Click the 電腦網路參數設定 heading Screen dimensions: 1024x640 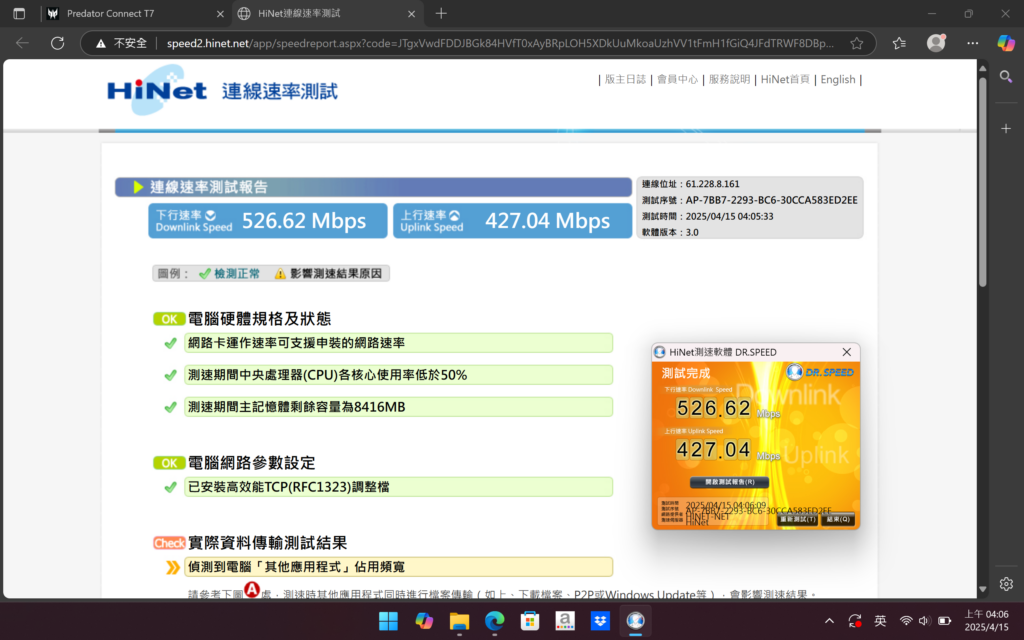click(x=251, y=463)
